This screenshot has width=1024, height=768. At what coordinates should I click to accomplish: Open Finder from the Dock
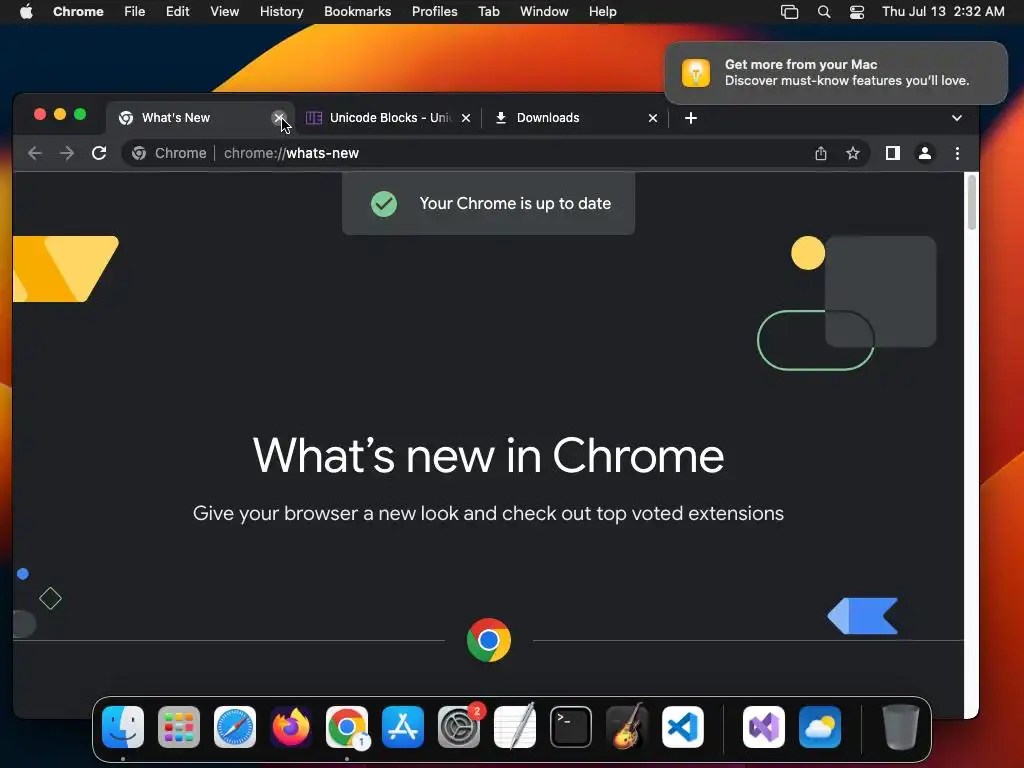pos(123,727)
